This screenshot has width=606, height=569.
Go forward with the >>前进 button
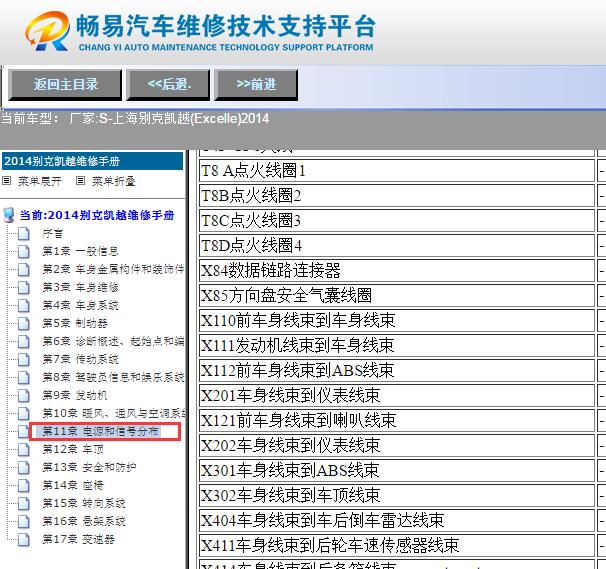pos(256,84)
